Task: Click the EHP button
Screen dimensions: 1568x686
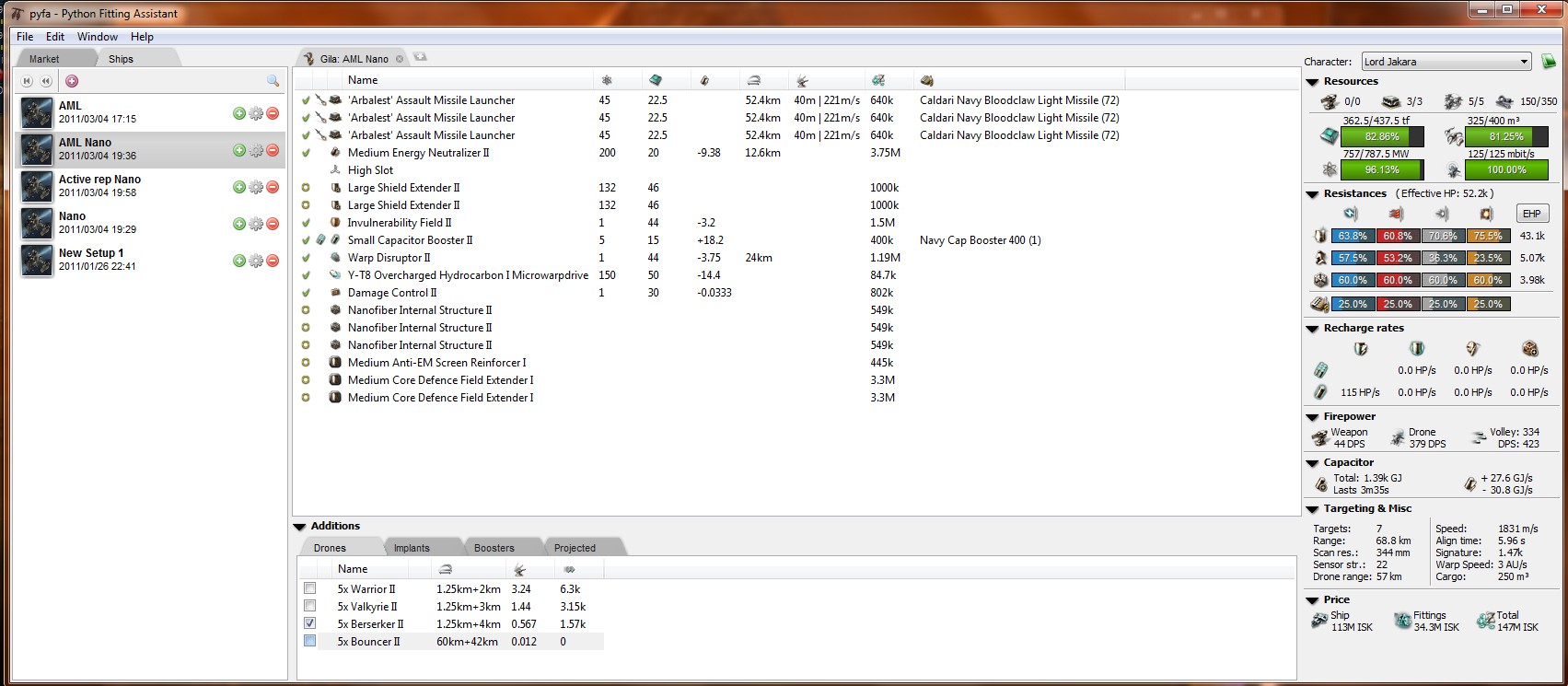Action: pos(1532,214)
